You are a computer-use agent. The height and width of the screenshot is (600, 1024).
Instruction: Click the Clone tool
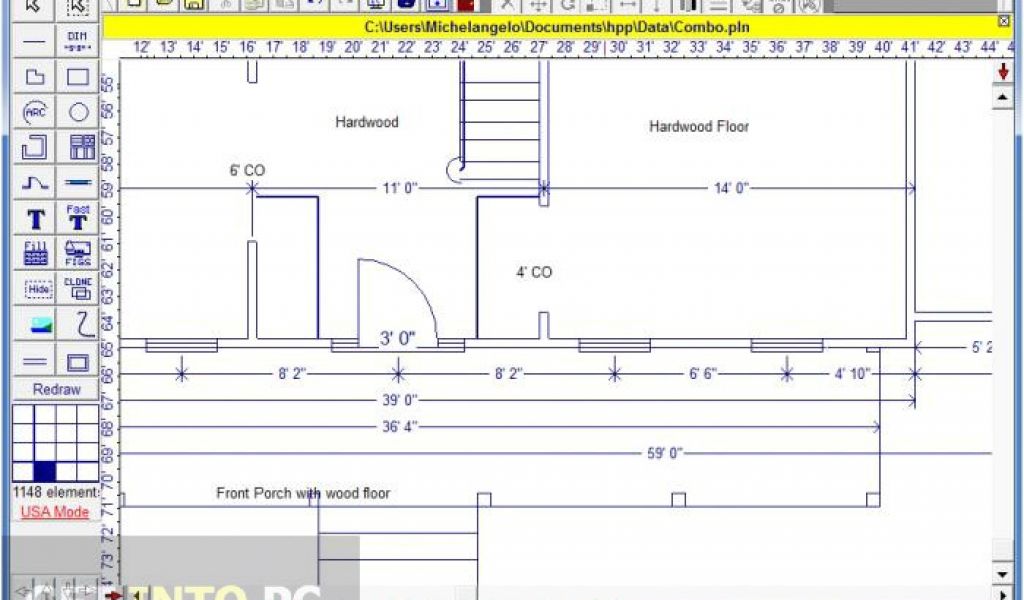tap(77, 288)
